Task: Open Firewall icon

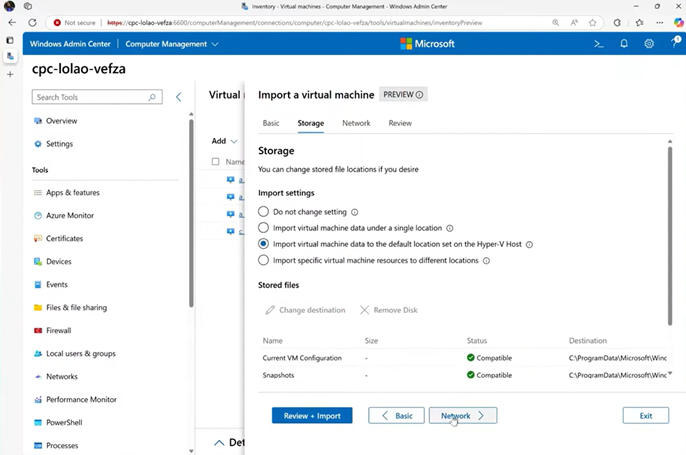Action: point(38,330)
